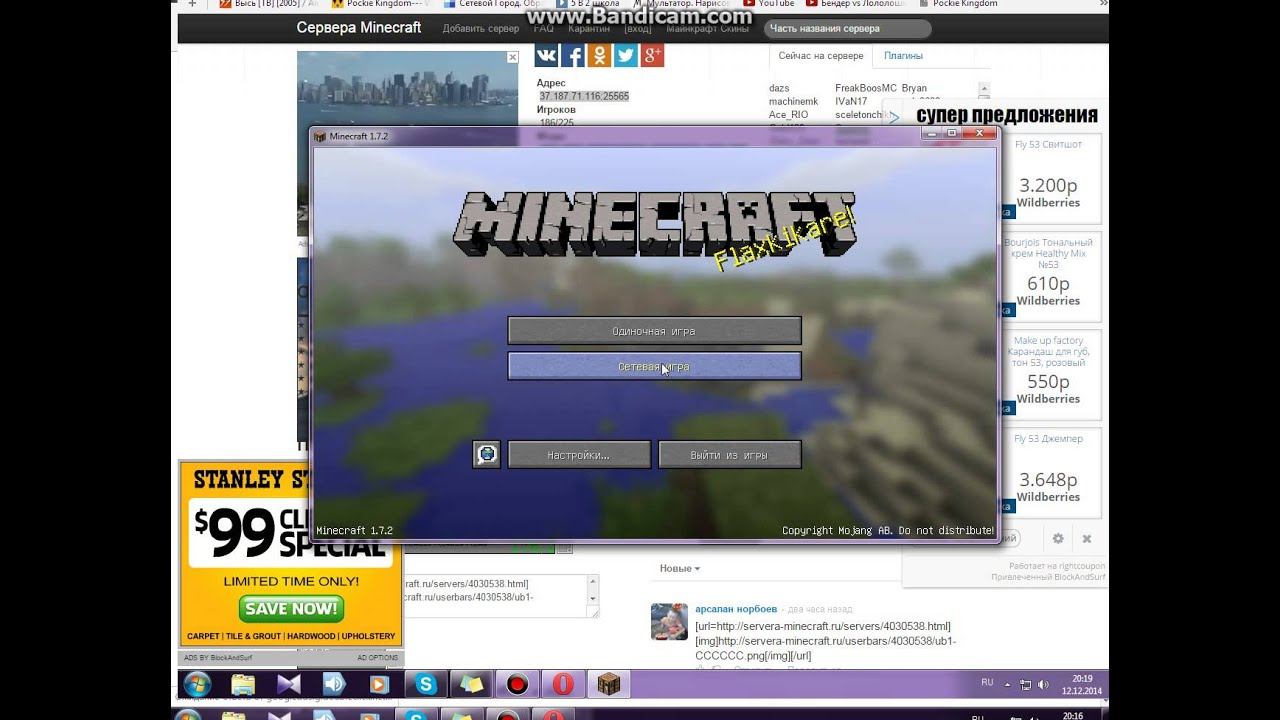
Task: Click player name machinemk
Action: coord(793,101)
